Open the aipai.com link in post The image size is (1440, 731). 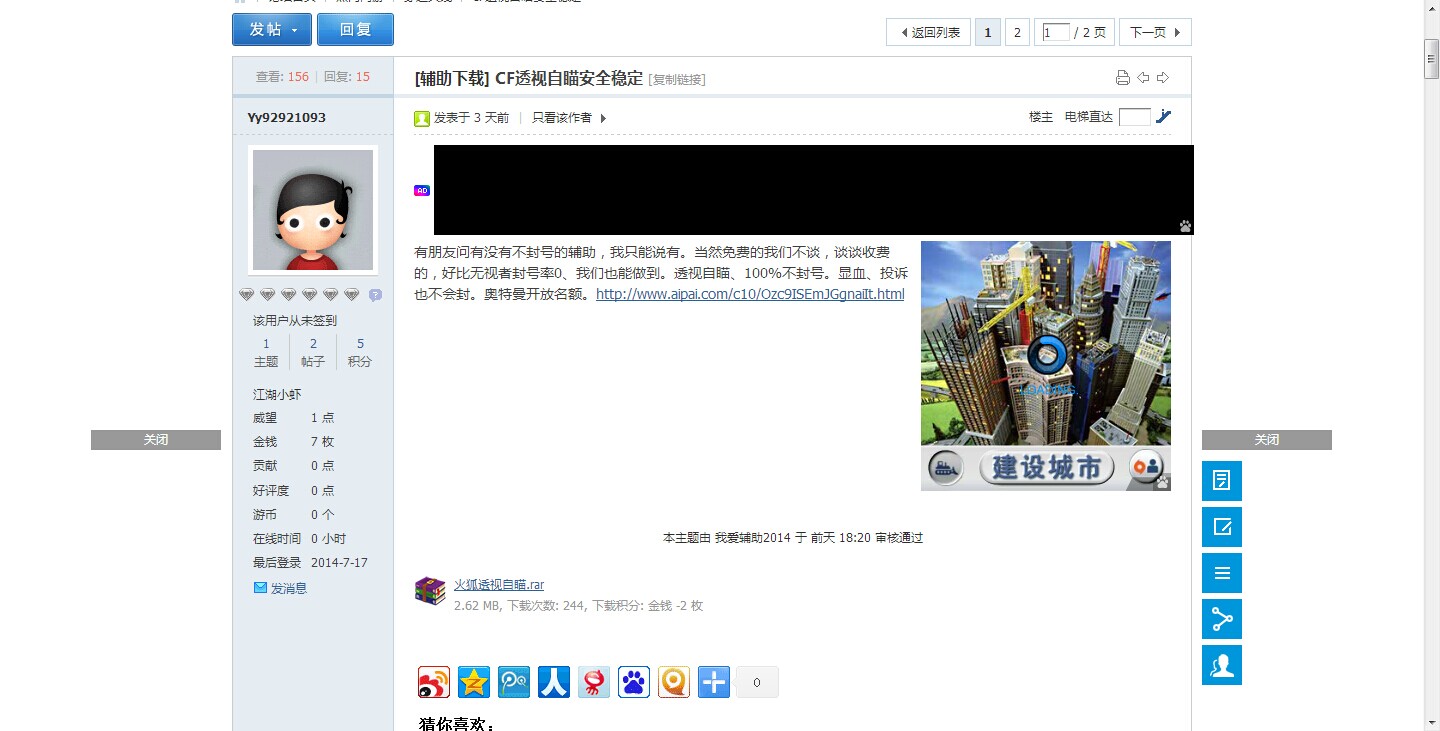(x=750, y=294)
